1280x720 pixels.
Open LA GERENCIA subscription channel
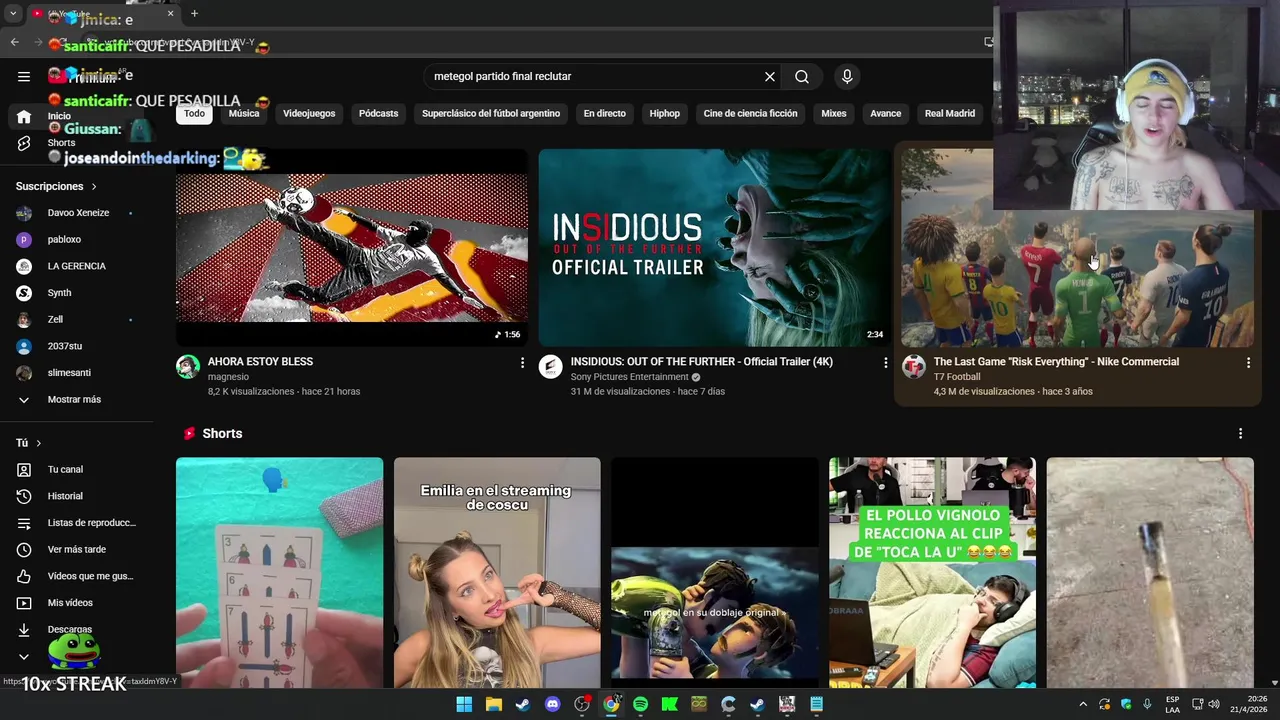click(x=76, y=266)
